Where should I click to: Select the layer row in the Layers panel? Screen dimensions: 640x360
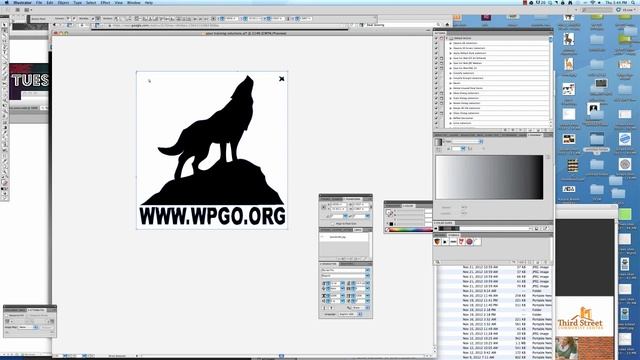click(x=345, y=237)
